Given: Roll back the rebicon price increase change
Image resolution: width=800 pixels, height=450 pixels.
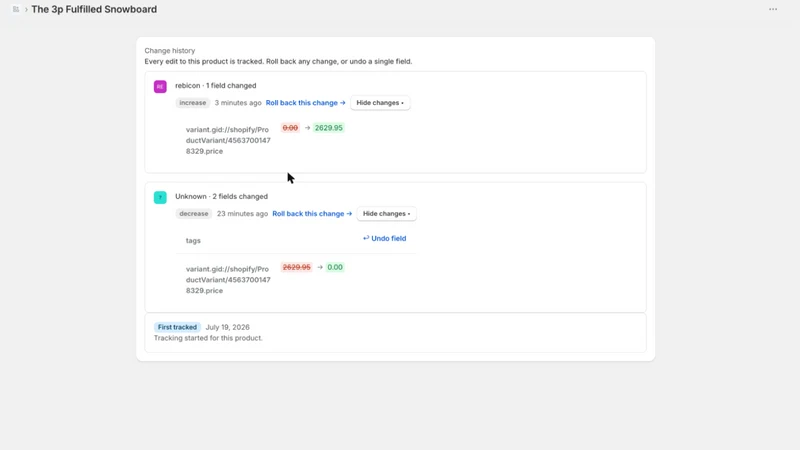Looking at the screenshot, I should pos(305,103).
